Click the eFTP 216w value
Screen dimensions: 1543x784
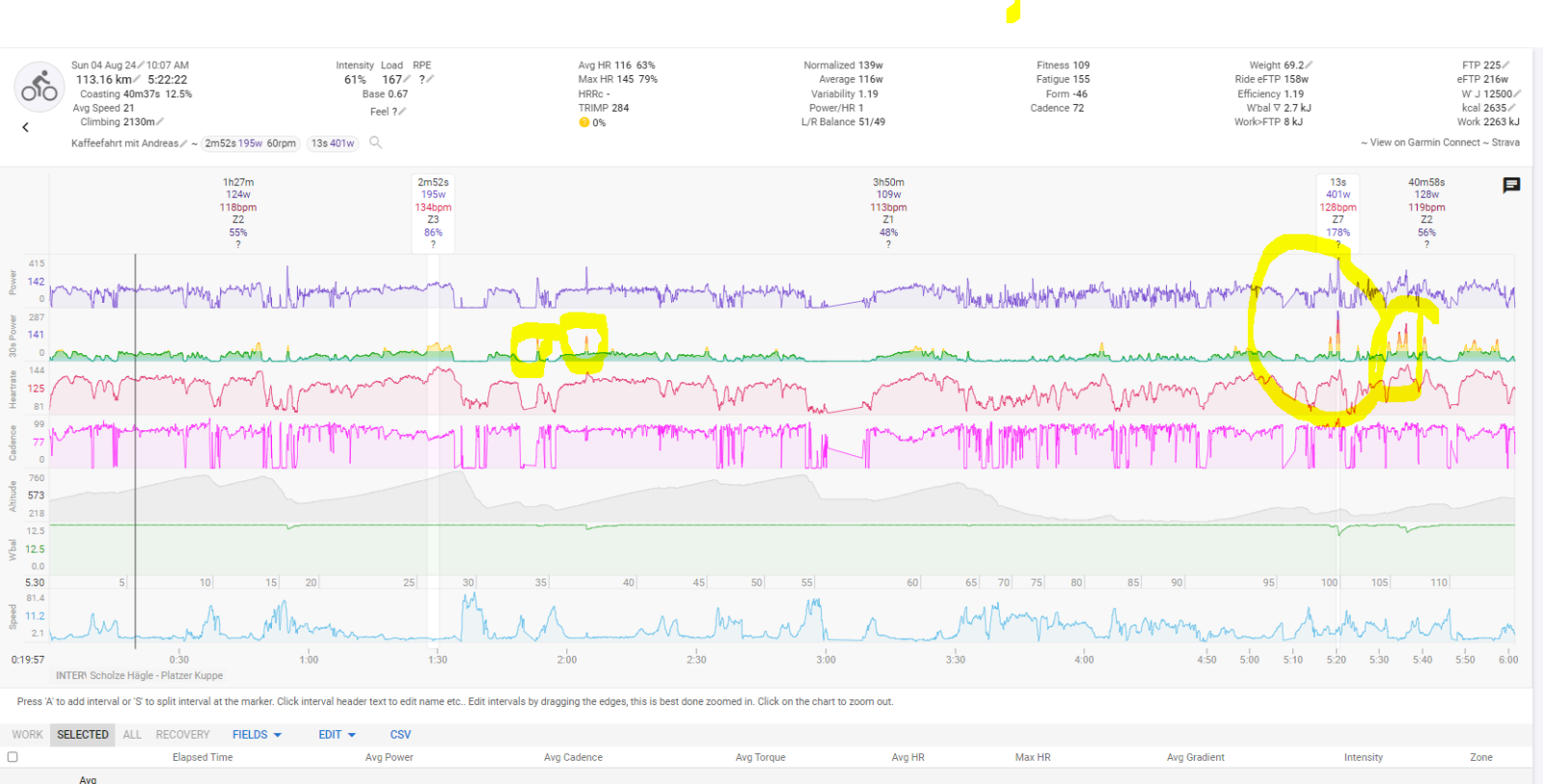point(1482,80)
